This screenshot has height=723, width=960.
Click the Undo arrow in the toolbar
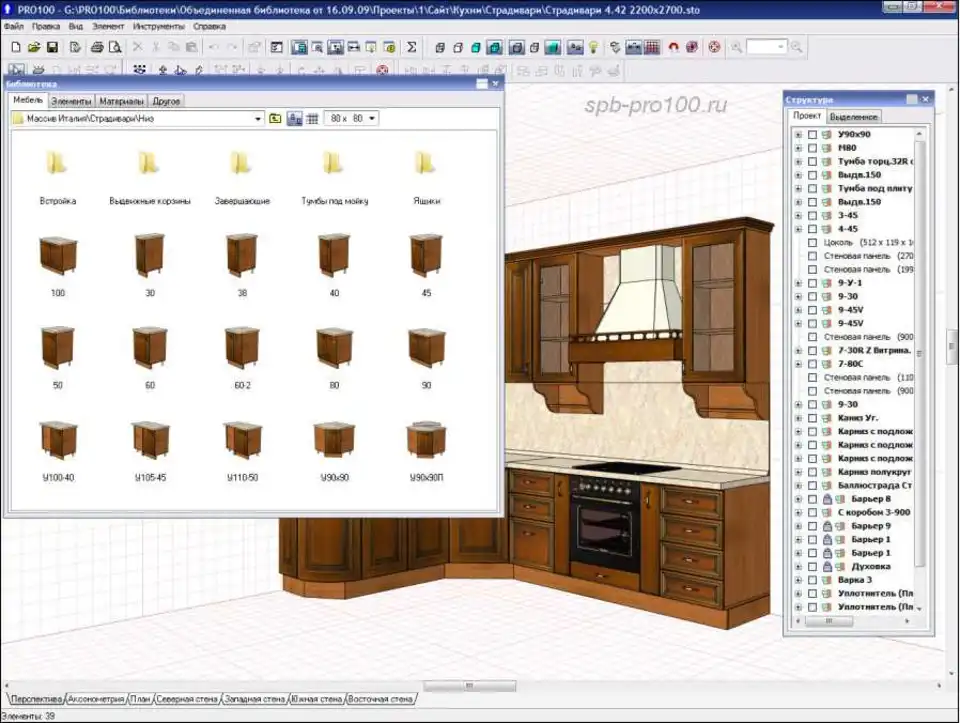click(214, 47)
